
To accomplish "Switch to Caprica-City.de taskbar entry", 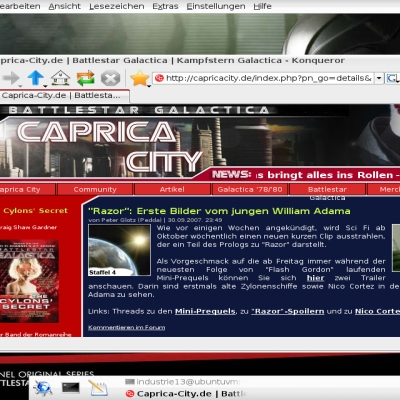I will tap(185, 394).
